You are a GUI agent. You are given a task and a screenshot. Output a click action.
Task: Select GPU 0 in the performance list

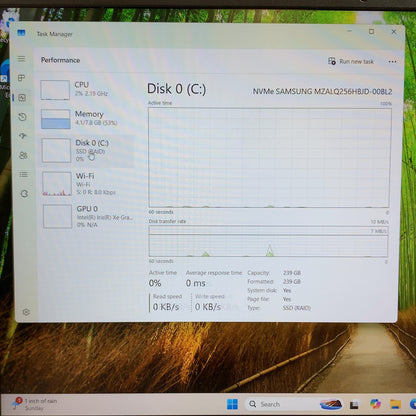point(89,216)
